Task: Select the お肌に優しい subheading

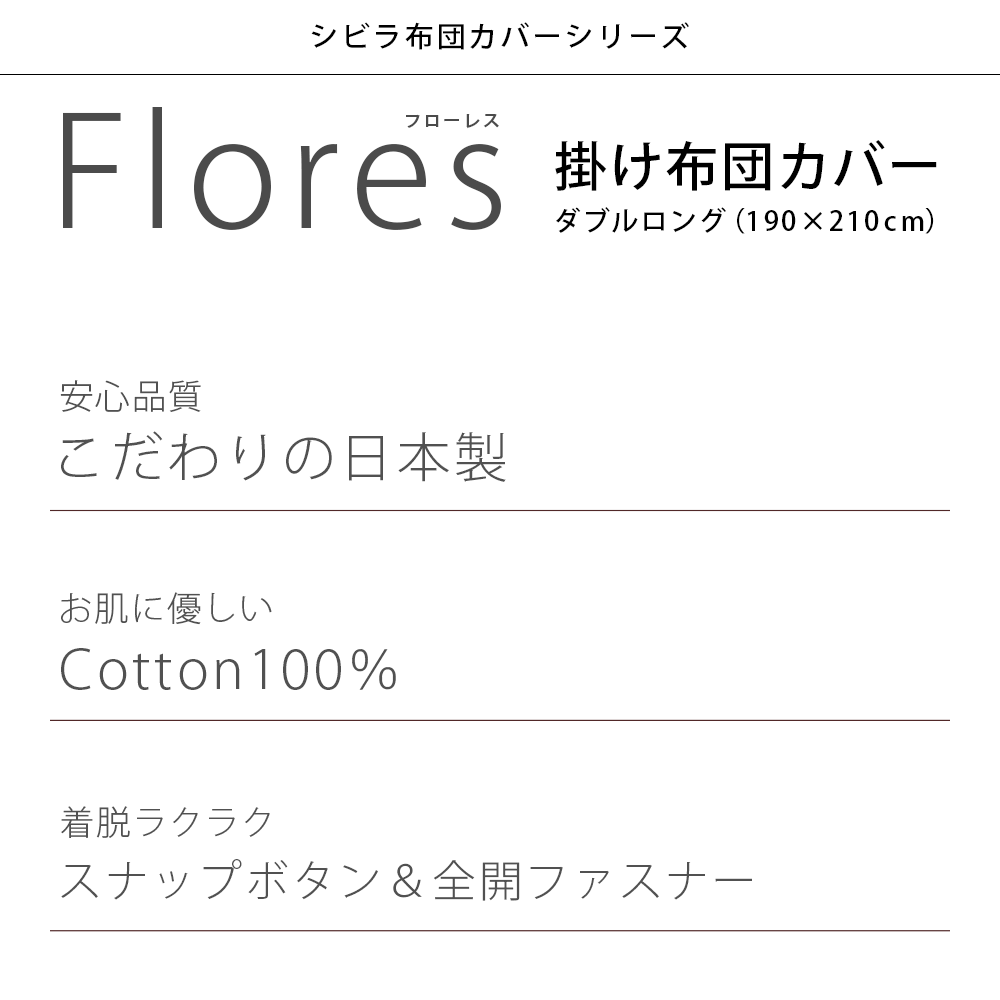Action: pos(166,608)
